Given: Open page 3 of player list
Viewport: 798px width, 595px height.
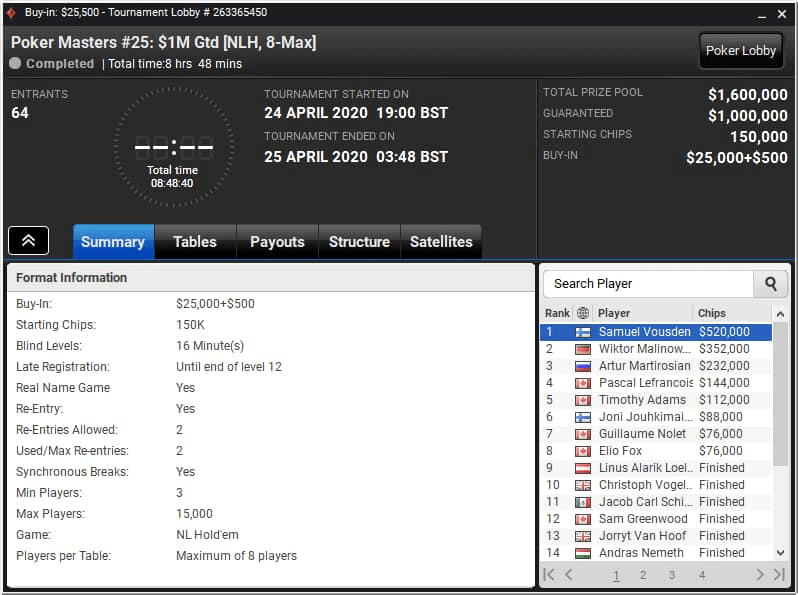Looking at the screenshot, I should pyautogui.click(x=672, y=575).
